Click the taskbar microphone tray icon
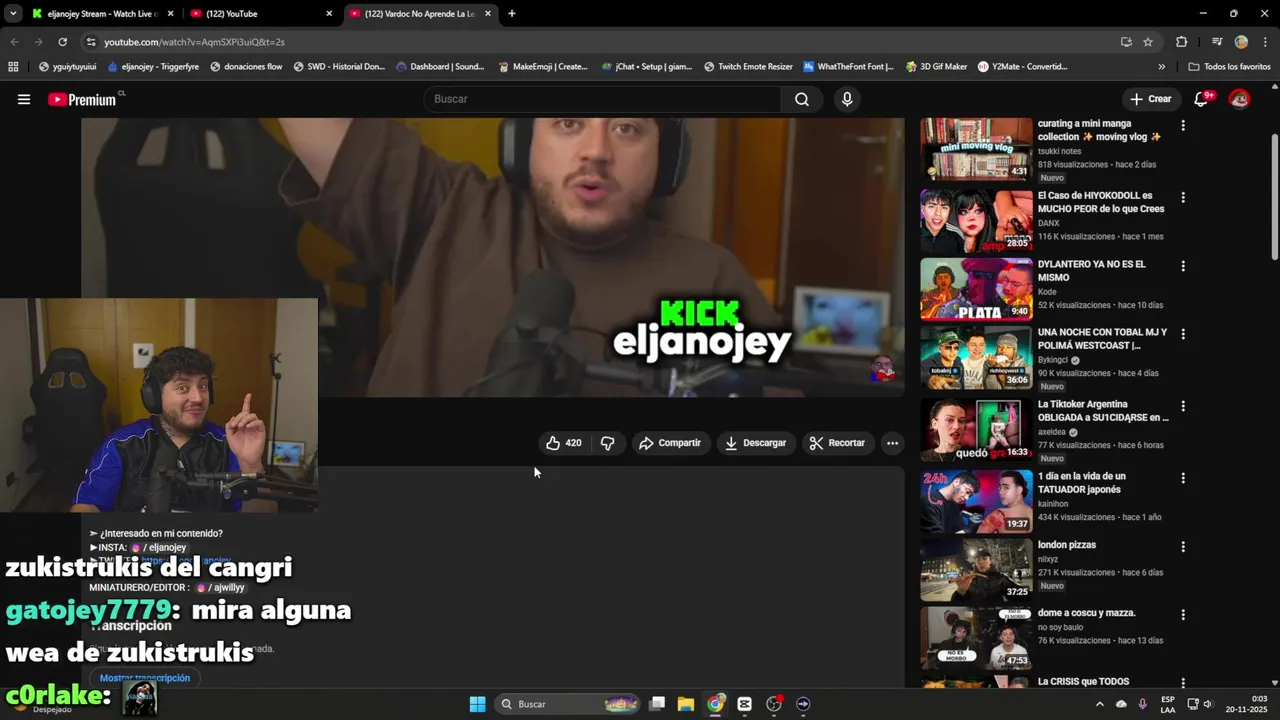 tap(1142, 704)
